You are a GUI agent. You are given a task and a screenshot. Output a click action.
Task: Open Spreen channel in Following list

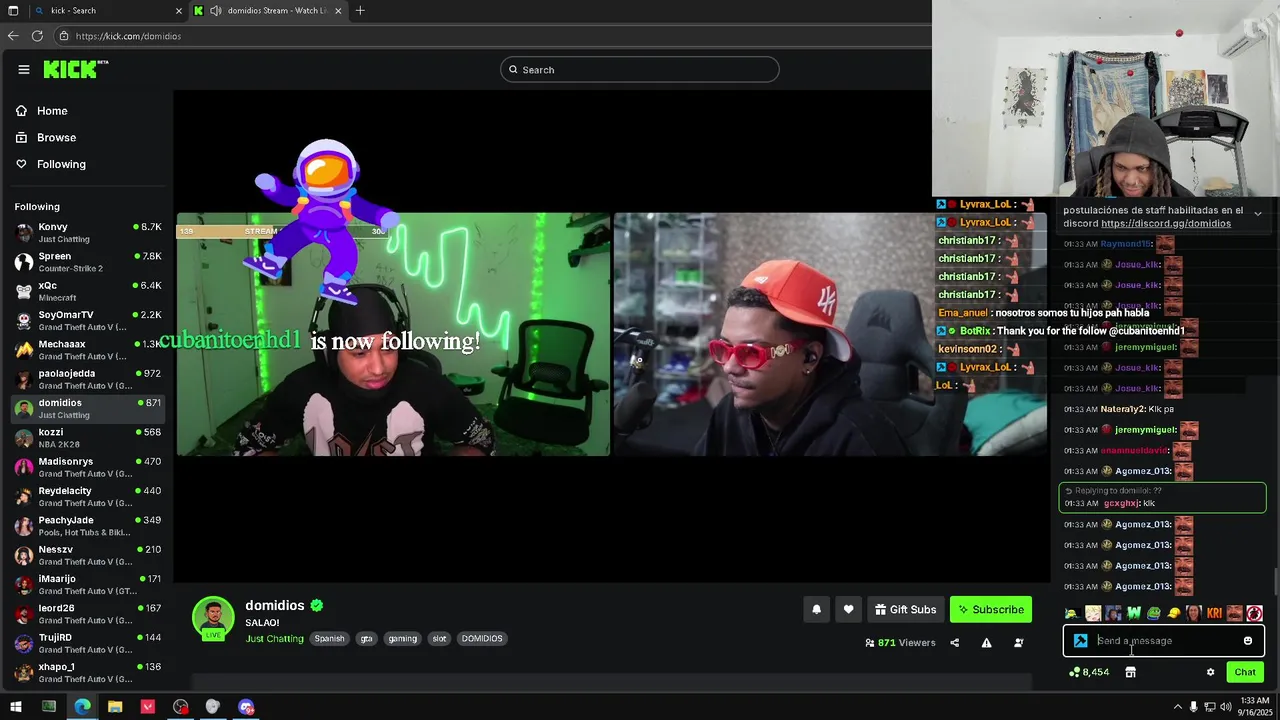coord(88,262)
